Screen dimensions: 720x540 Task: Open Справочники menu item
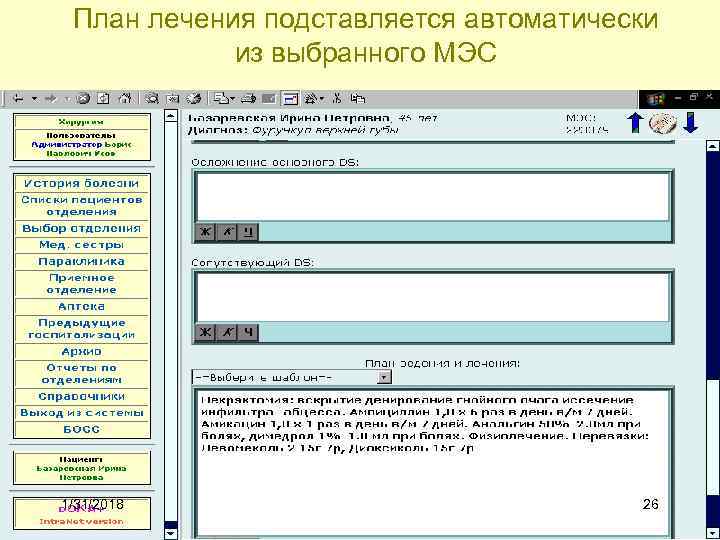[x=81, y=396]
